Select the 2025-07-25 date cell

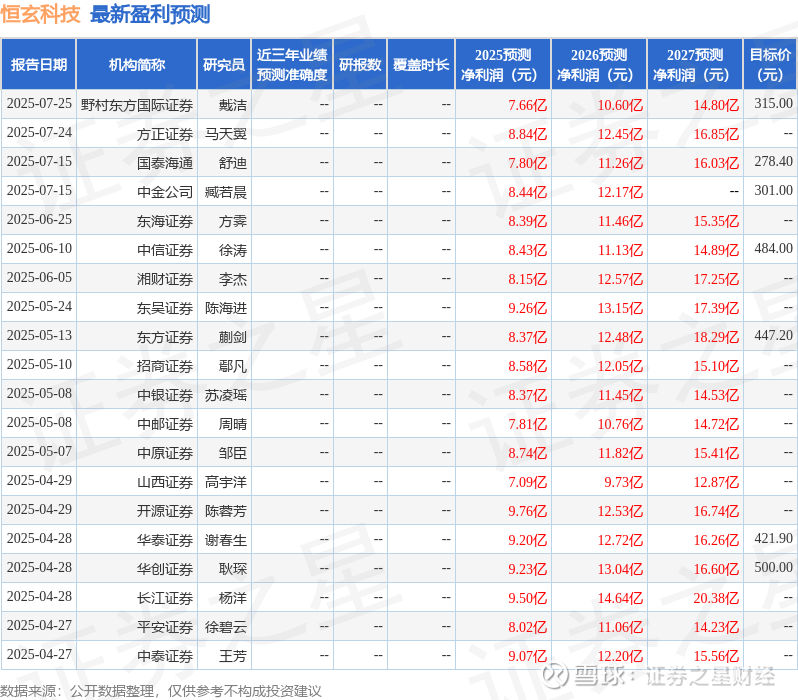39,104
